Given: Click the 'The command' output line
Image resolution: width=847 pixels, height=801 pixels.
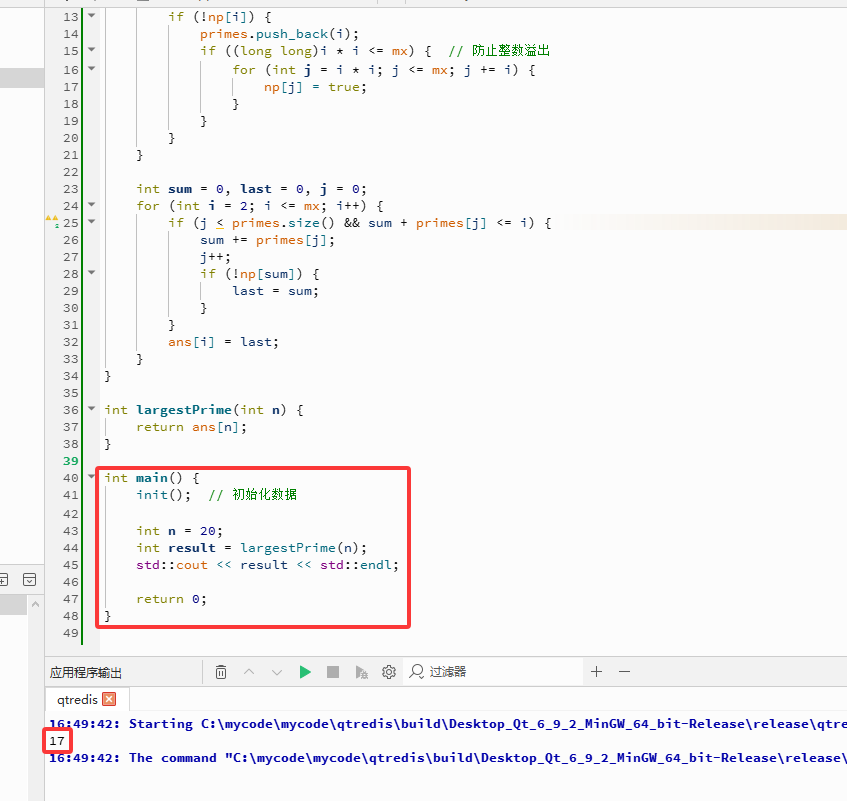Looking at the screenshot, I should tap(447, 758).
